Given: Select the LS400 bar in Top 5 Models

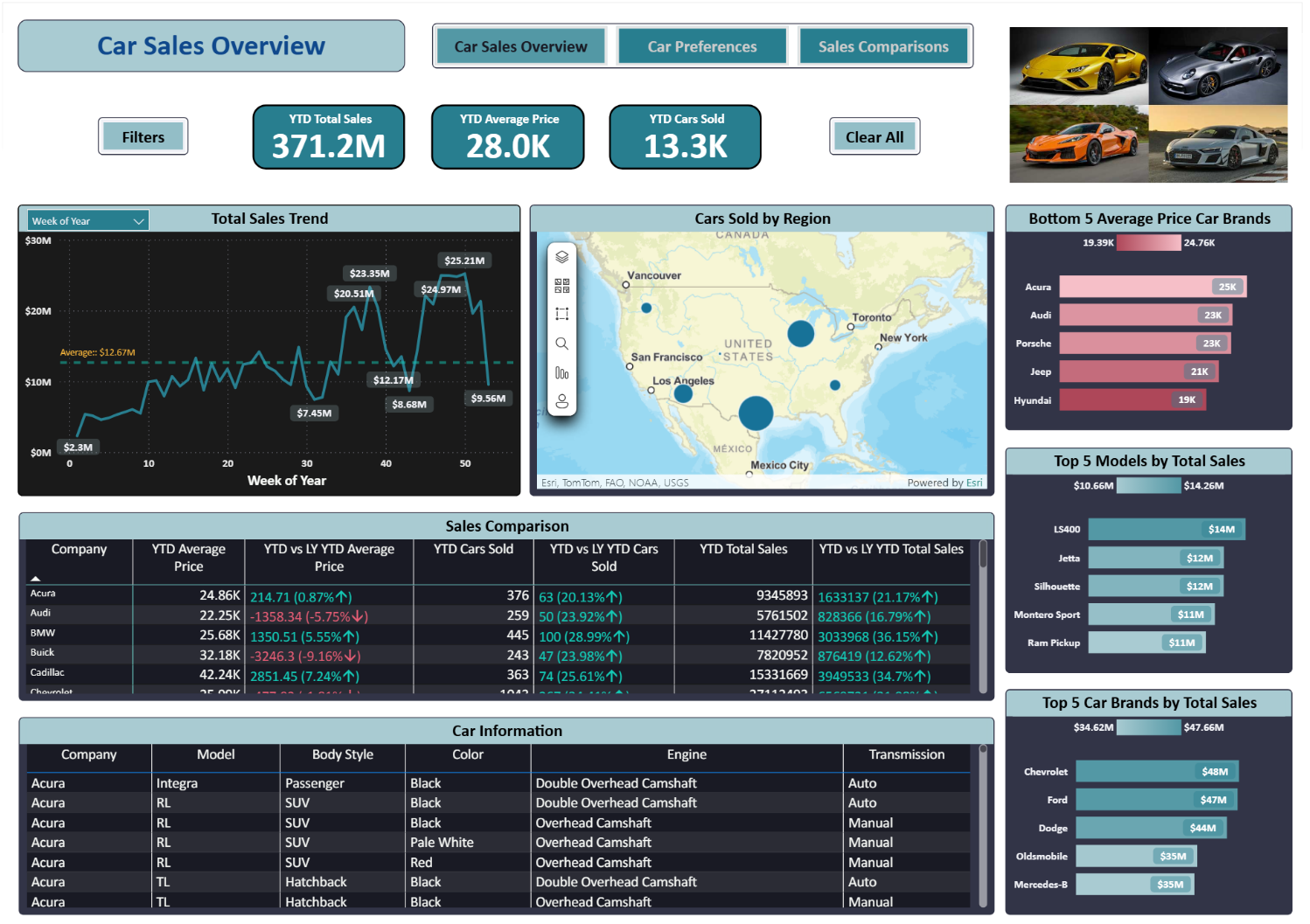Looking at the screenshot, I should tap(1167, 529).
